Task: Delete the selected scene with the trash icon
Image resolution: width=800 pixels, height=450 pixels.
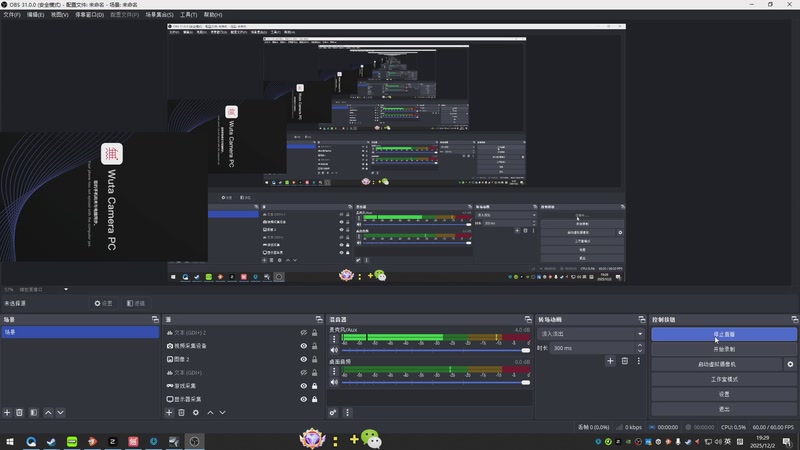Action: (x=19, y=412)
